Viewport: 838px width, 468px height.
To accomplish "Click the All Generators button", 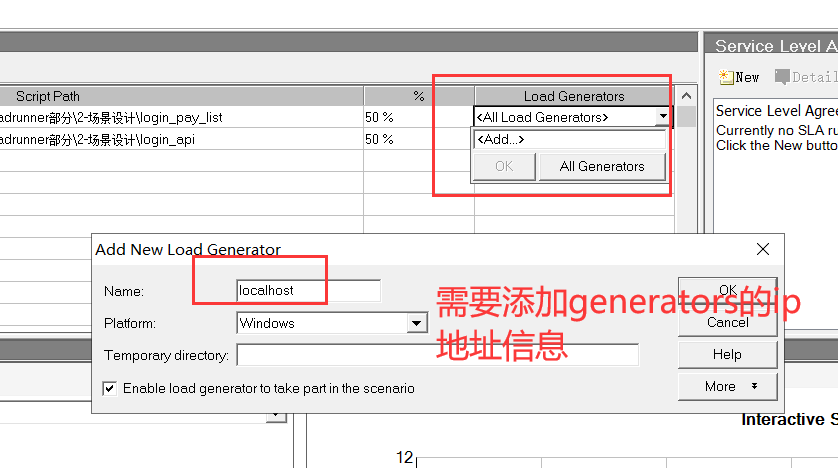I will tap(602, 166).
